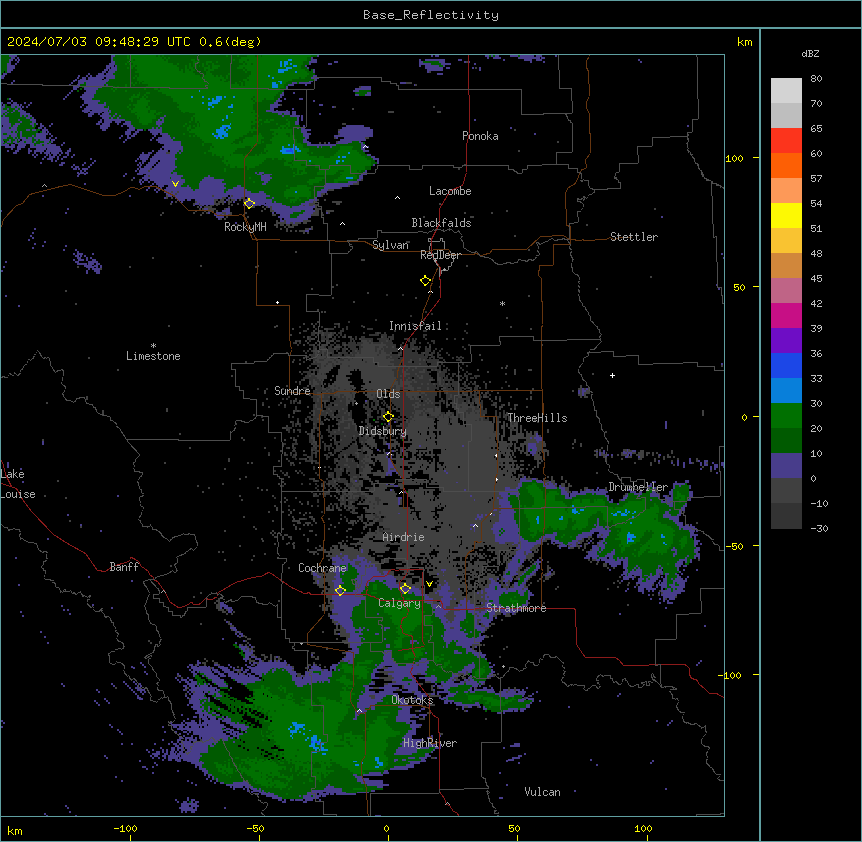
Task: Click the Lacombe city label
Action: 450,191
